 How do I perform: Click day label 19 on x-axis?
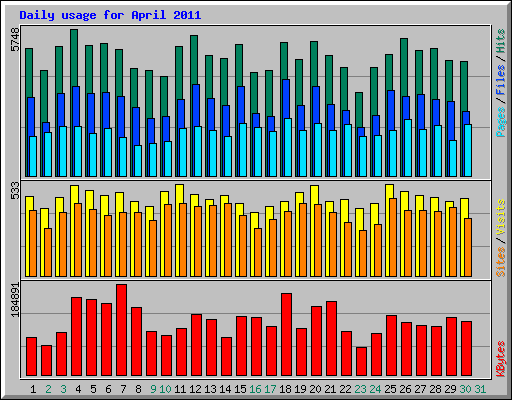tap(300, 389)
